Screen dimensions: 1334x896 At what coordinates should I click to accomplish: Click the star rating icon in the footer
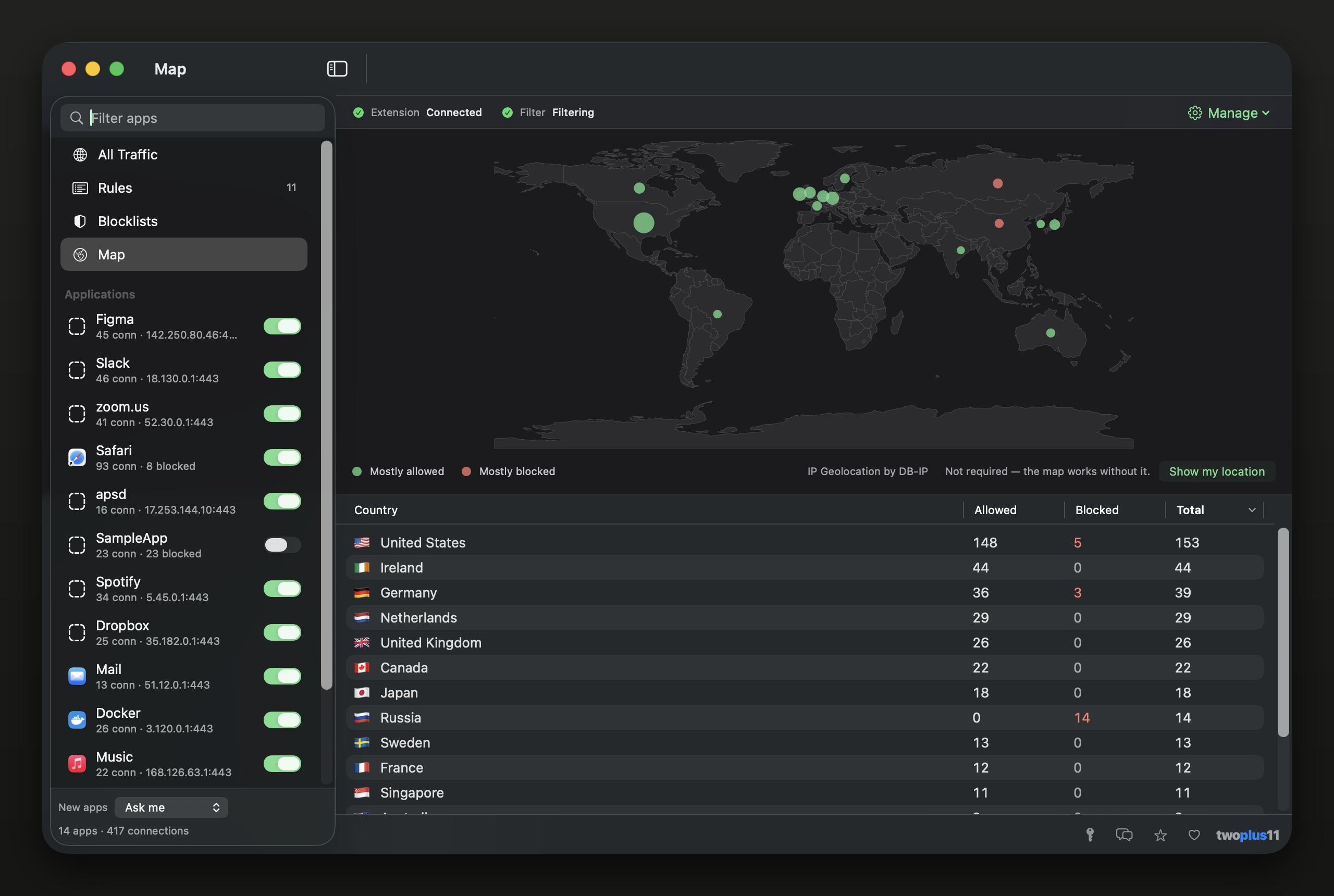pos(1160,836)
